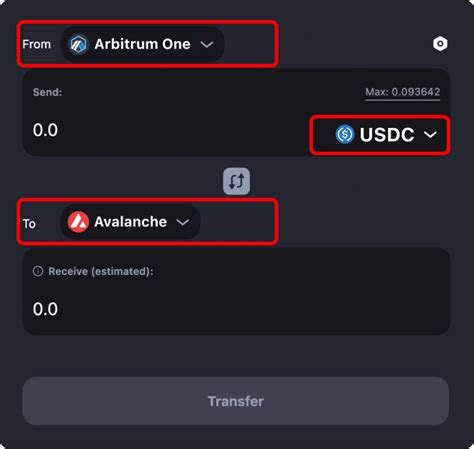Open the settings hexagon icon
474x449 pixels.
(x=440, y=44)
